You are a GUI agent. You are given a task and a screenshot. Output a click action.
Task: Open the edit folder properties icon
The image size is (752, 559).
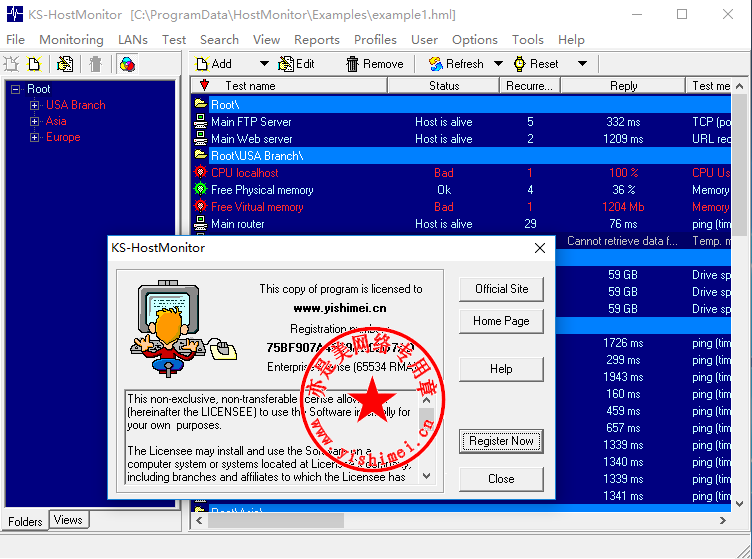coord(65,64)
